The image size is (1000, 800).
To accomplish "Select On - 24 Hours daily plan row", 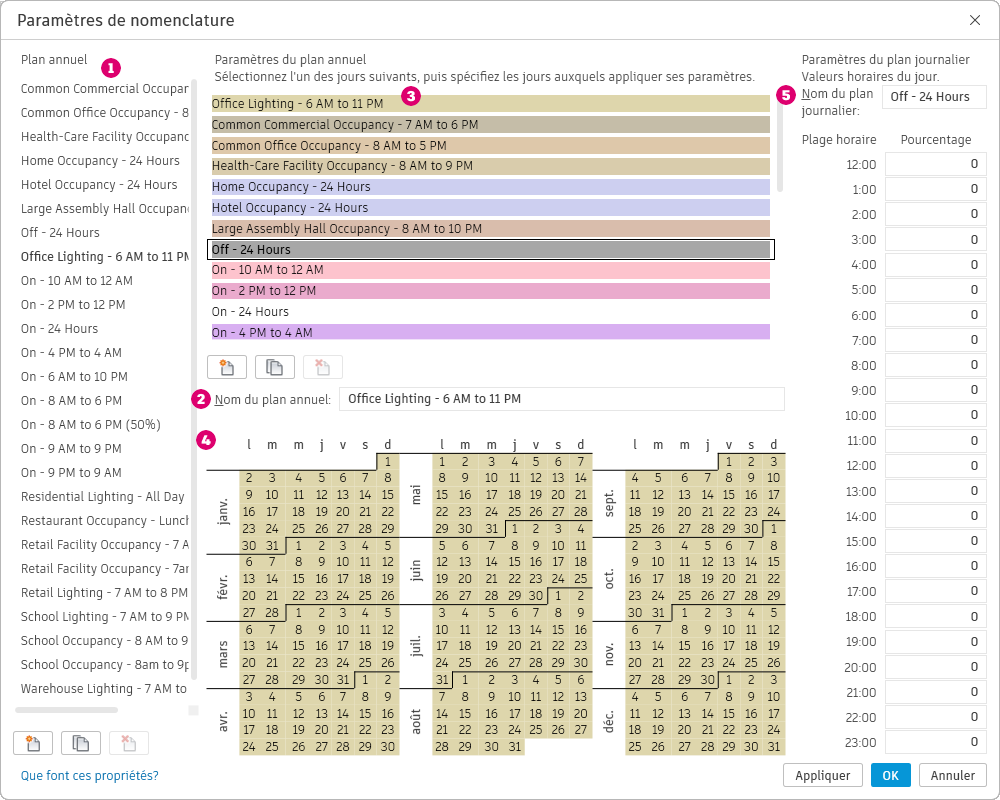I will [x=490, y=311].
